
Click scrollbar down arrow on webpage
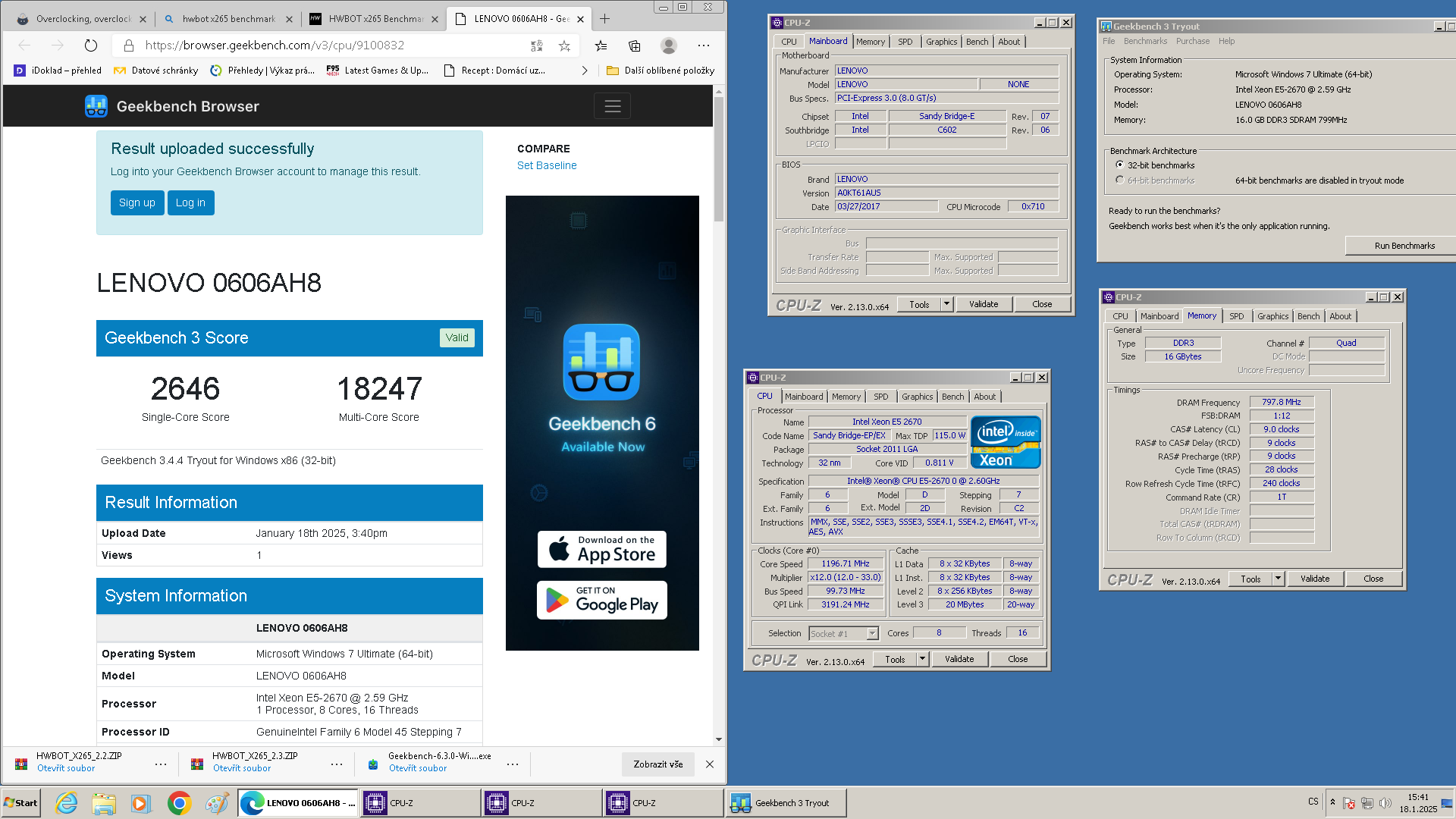pos(719,739)
